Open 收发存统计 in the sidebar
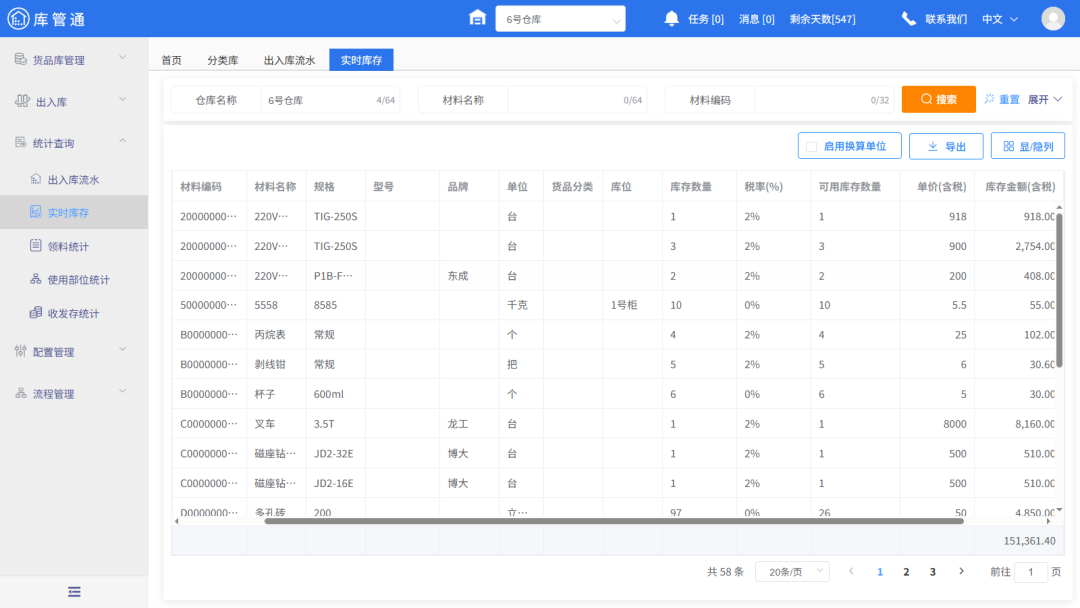1080x608 pixels. pyautogui.click(x=74, y=313)
